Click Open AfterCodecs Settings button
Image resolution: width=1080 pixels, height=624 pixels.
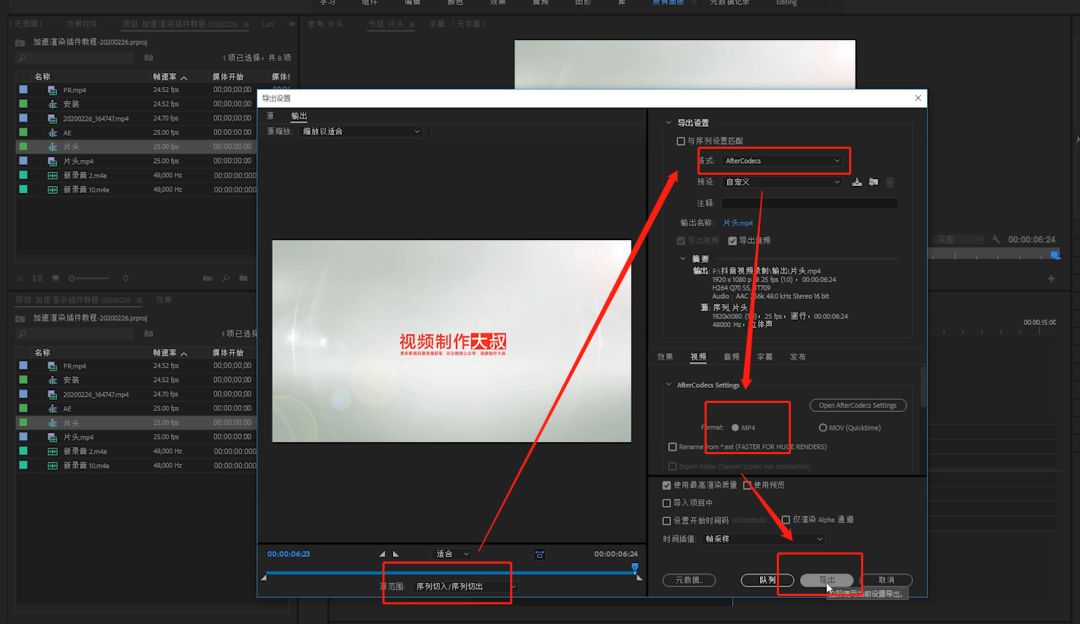pos(858,405)
